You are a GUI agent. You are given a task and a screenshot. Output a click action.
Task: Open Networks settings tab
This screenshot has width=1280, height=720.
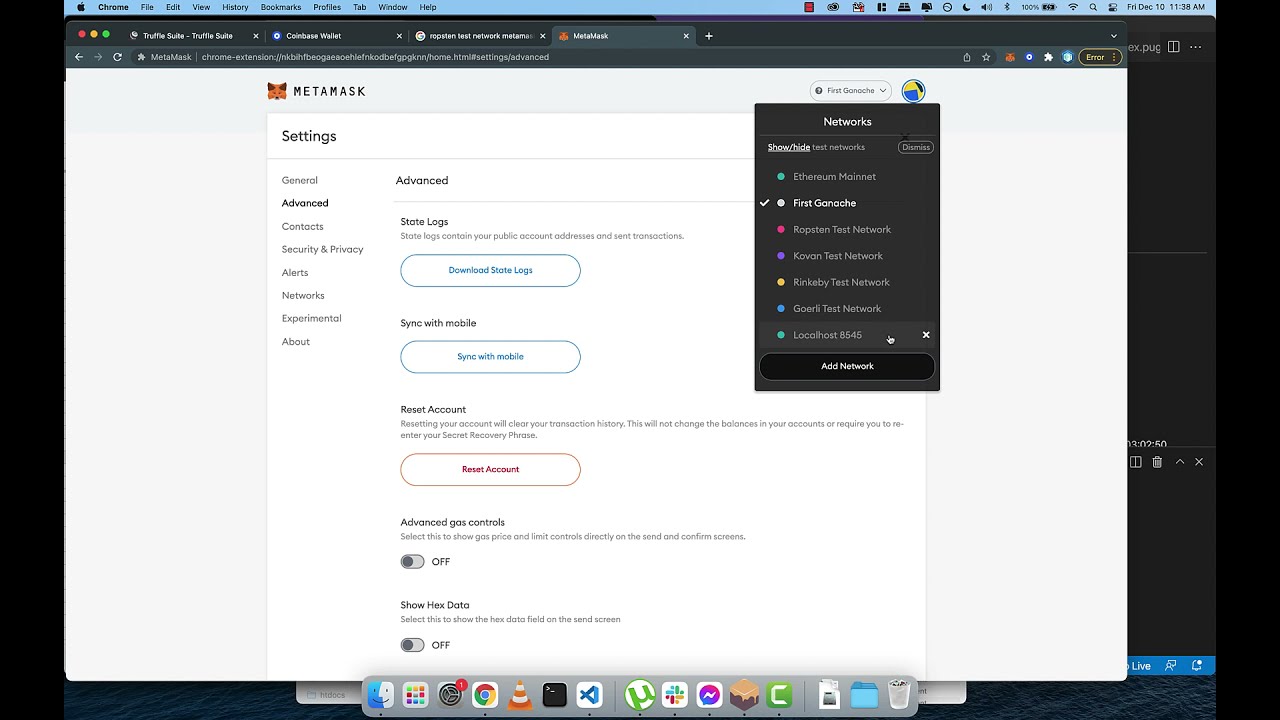(303, 296)
